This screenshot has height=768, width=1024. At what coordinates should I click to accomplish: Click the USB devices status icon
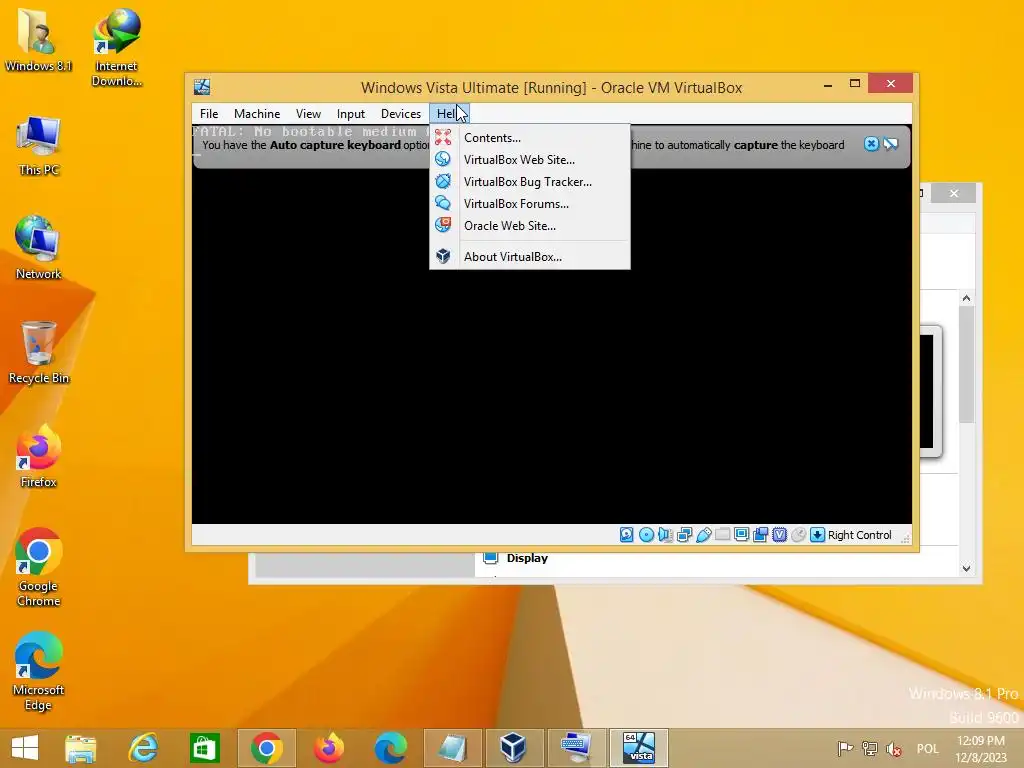703,535
